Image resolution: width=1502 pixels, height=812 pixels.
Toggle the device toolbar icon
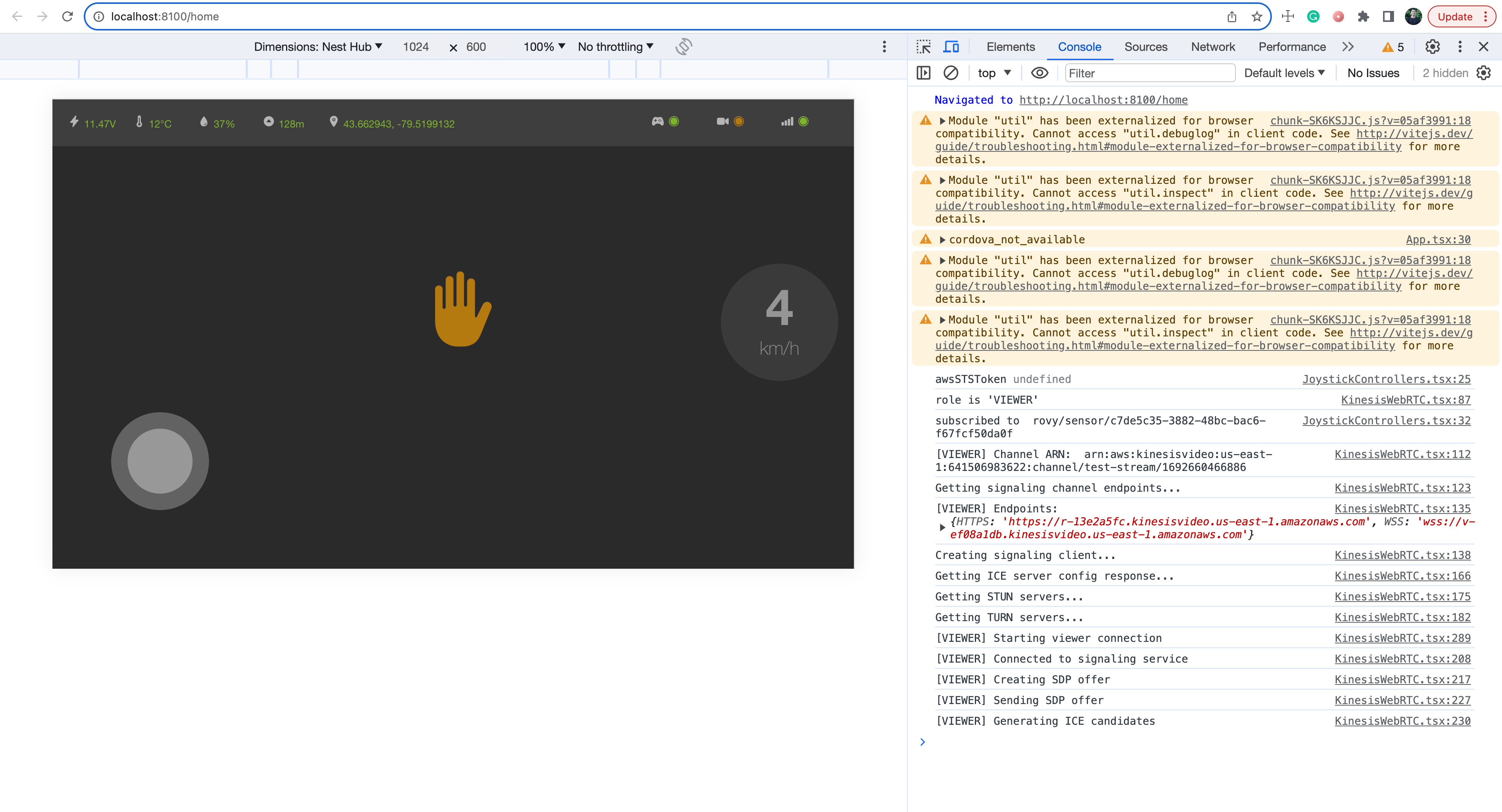pos(951,47)
